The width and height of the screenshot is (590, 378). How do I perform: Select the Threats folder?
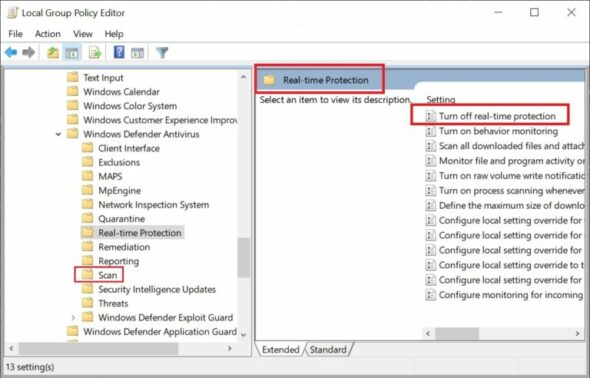tap(105, 304)
